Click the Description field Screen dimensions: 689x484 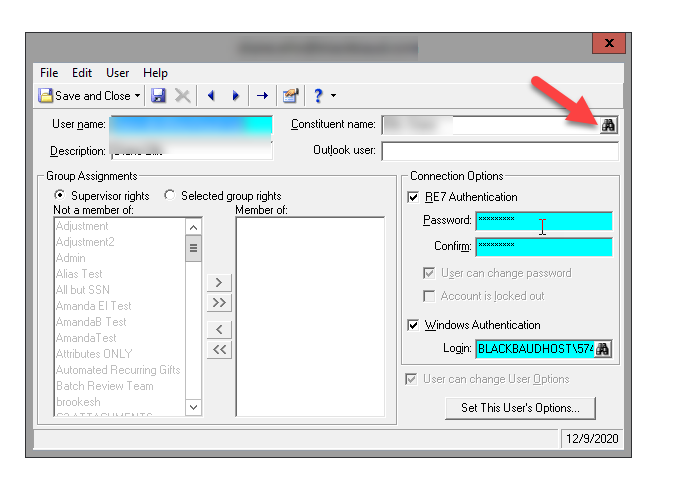pyautogui.click(x=191, y=151)
